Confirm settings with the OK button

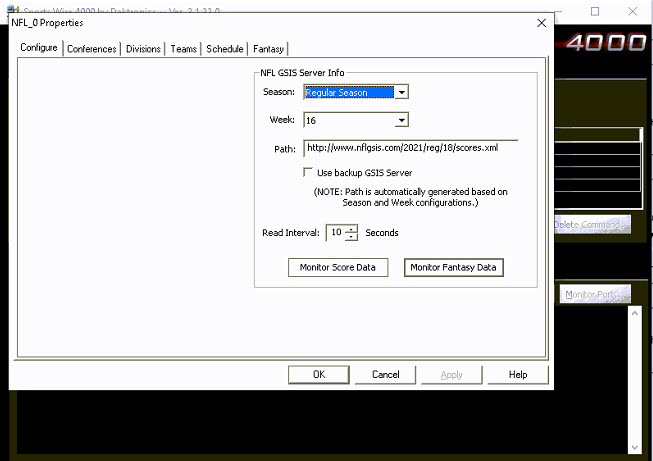coord(318,374)
